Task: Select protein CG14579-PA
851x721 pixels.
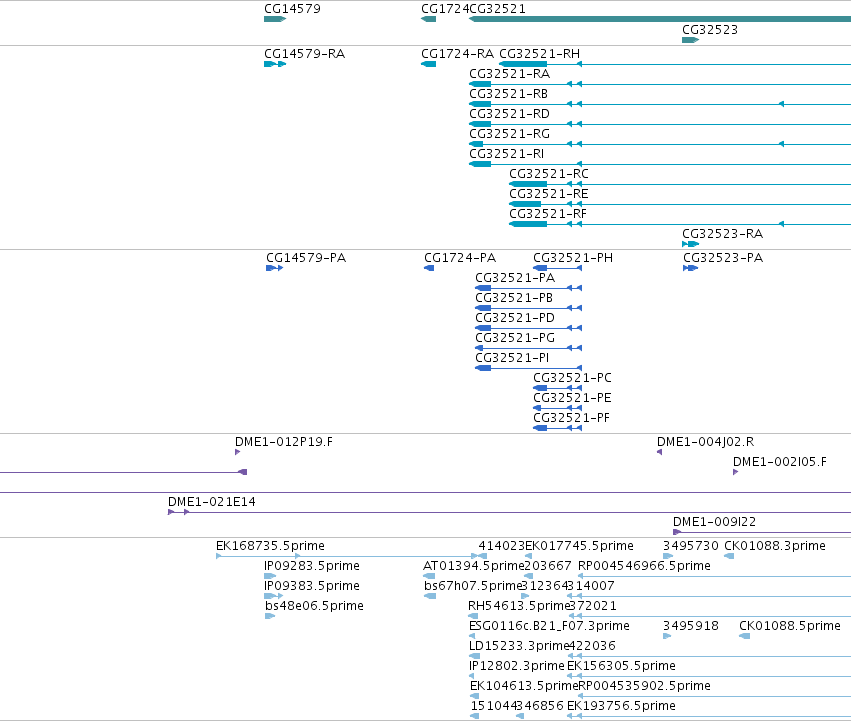Action: pyautogui.click(x=306, y=258)
